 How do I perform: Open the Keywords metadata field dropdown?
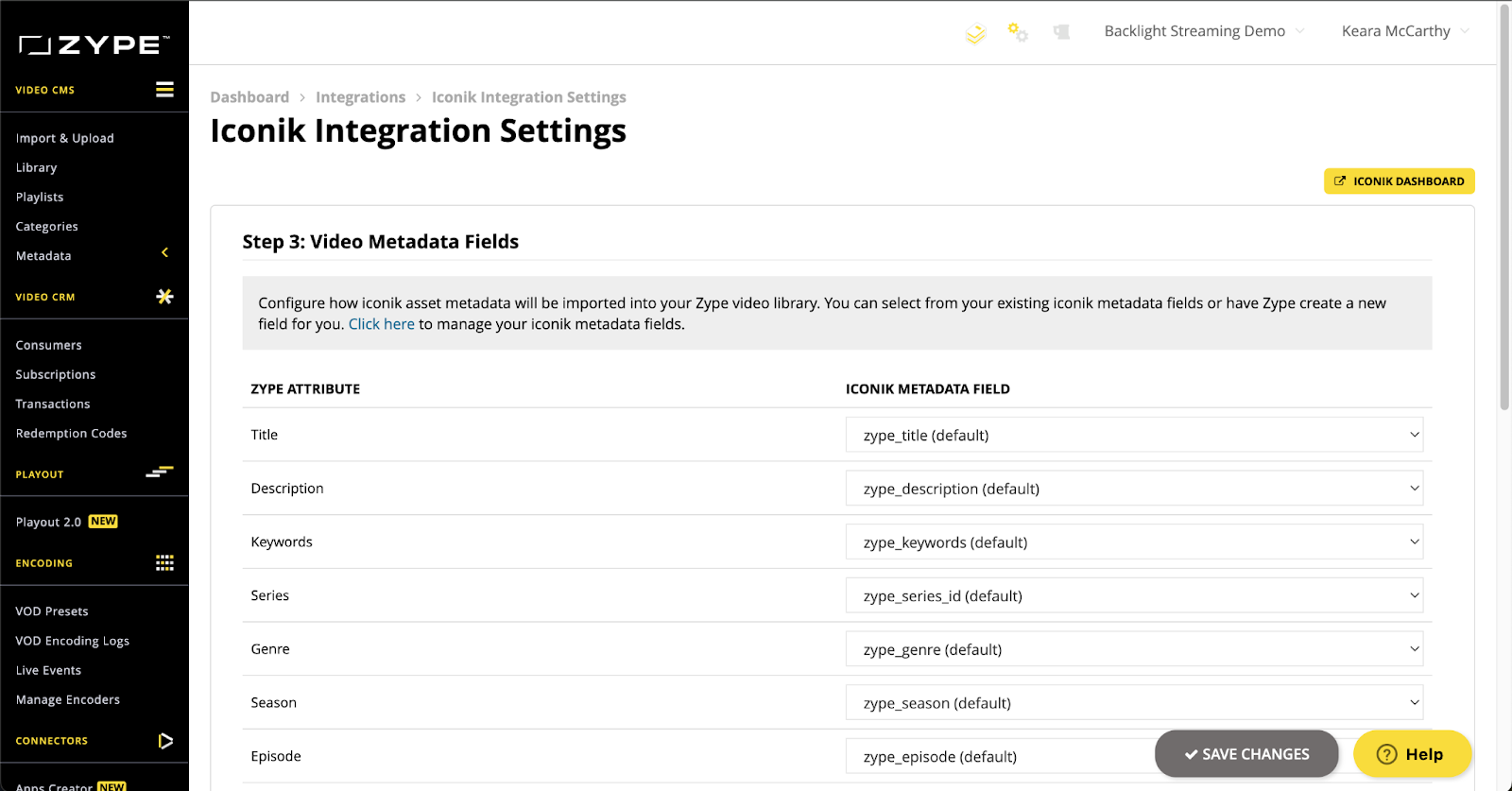coord(1134,542)
